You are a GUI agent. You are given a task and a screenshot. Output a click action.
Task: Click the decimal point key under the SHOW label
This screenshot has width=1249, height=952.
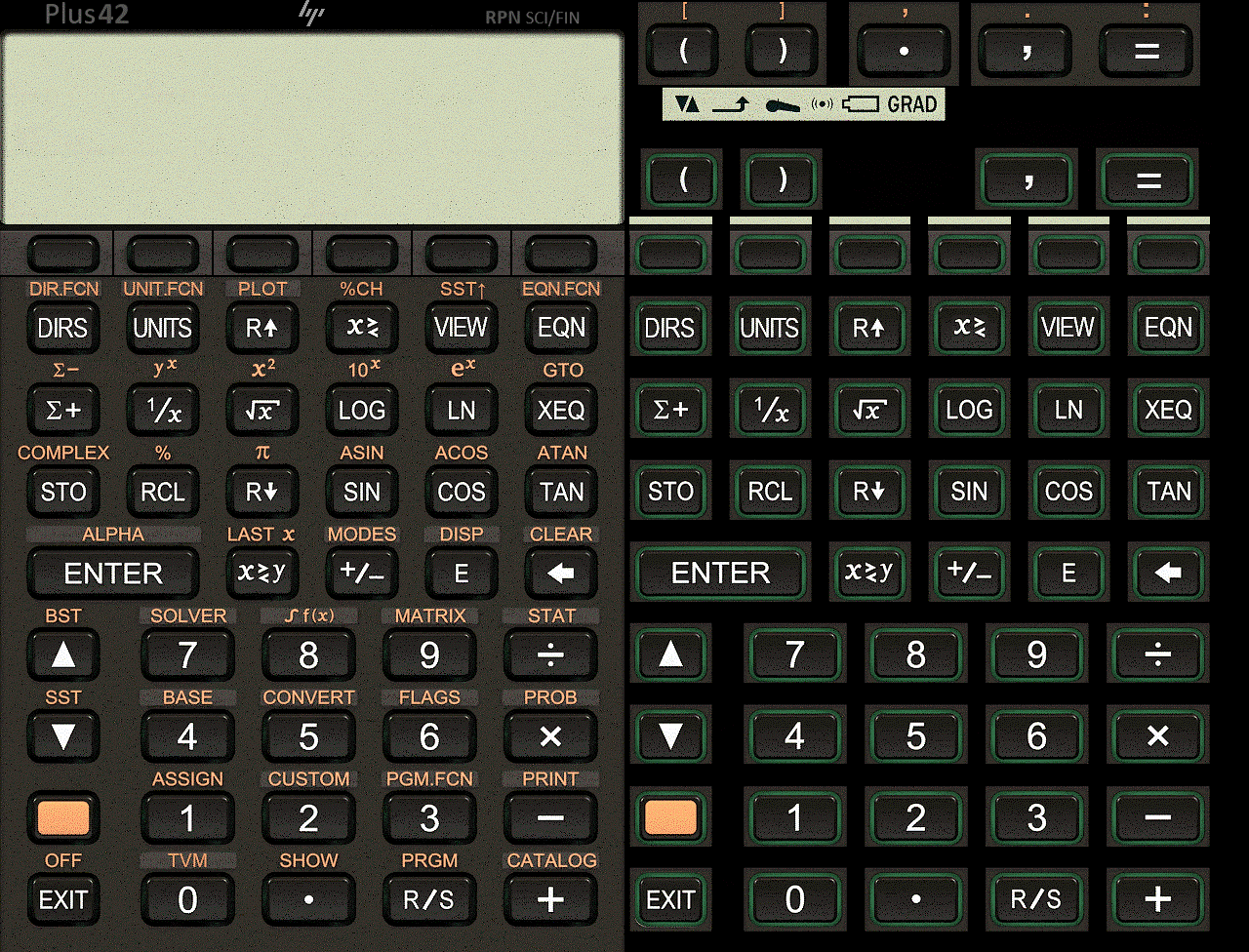point(308,899)
